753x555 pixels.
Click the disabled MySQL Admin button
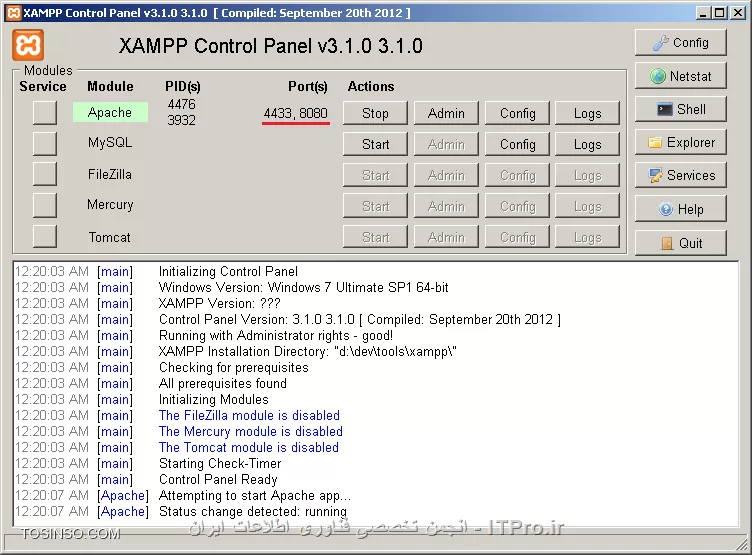coord(446,144)
